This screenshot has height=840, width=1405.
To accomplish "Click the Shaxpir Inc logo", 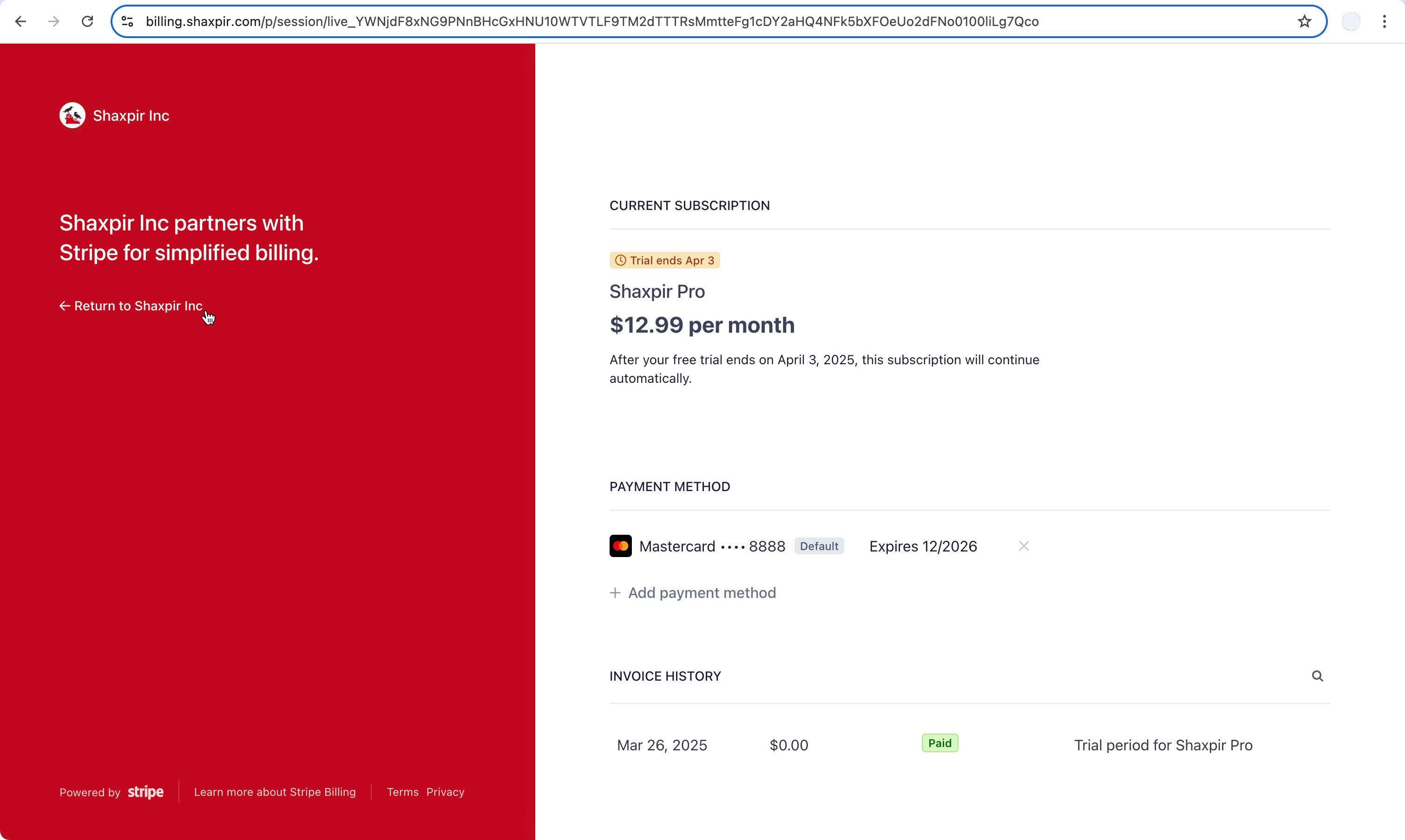I will click(x=72, y=116).
